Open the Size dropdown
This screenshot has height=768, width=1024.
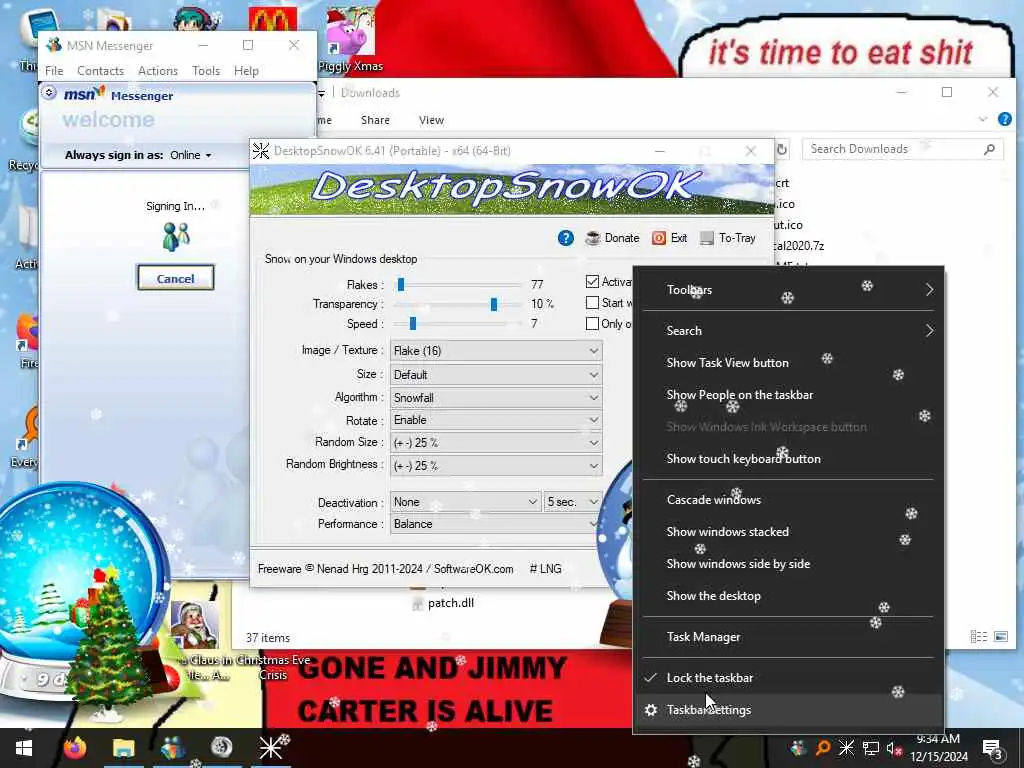coord(496,375)
